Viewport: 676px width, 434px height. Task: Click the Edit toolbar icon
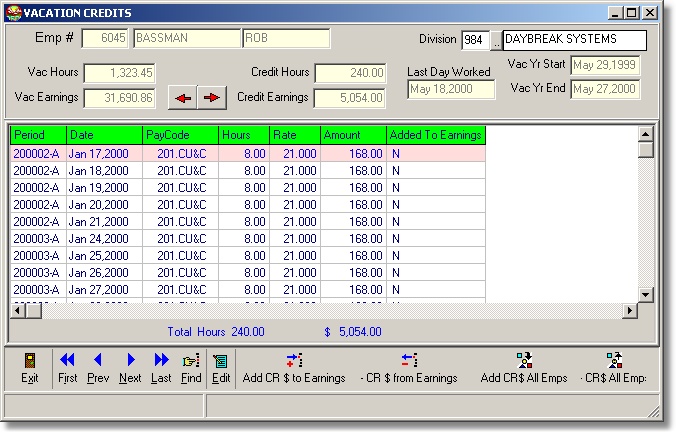point(221,367)
